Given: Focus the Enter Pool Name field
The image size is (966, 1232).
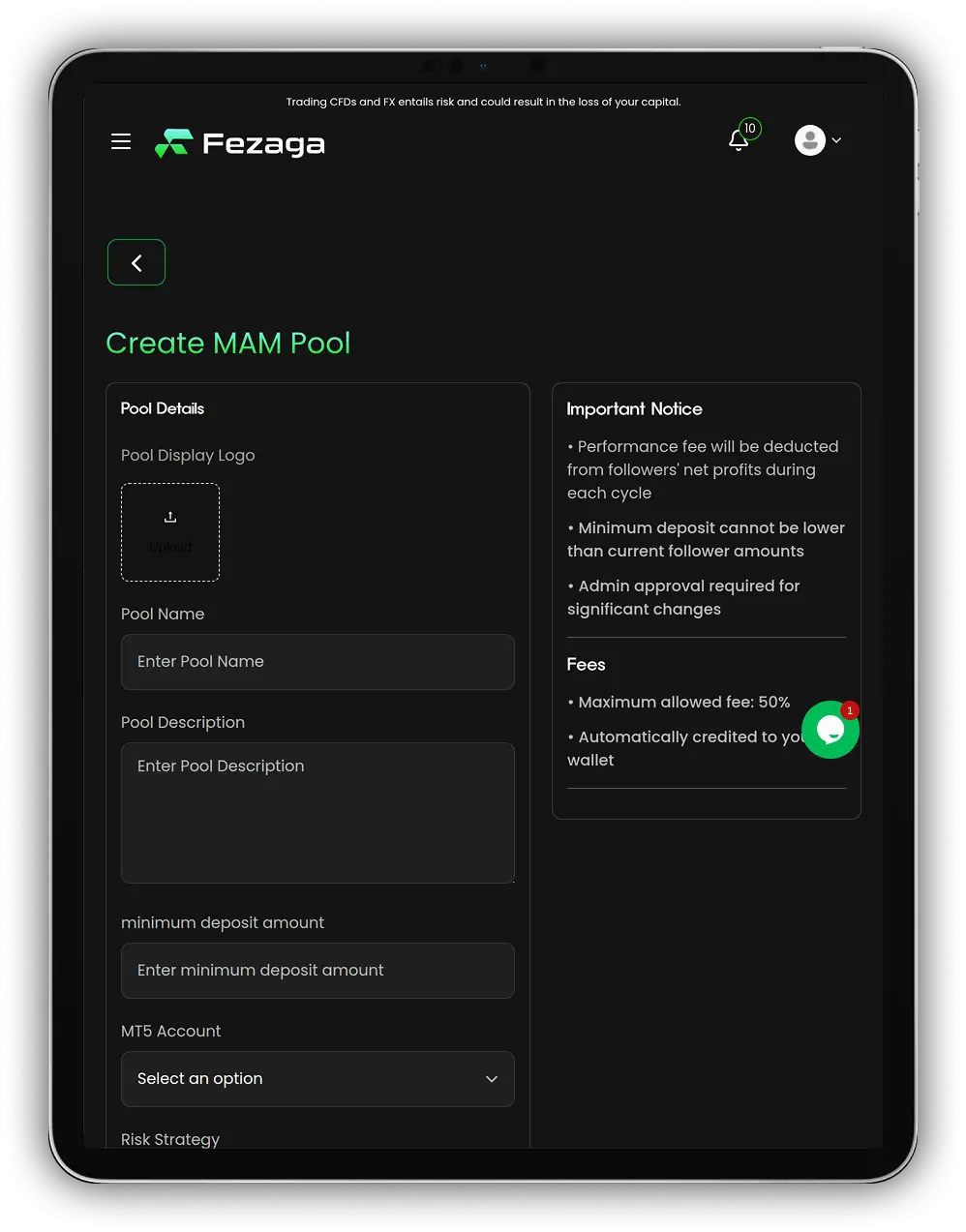Looking at the screenshot, I should 317,662.
